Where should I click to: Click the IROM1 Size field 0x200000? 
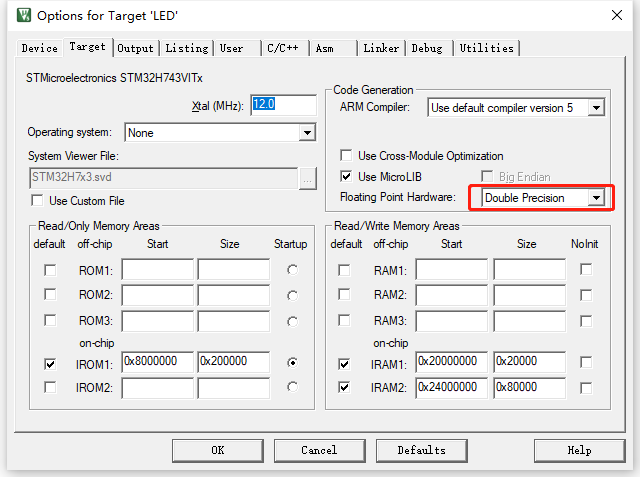pyautogui.click(x=234, y=362)
